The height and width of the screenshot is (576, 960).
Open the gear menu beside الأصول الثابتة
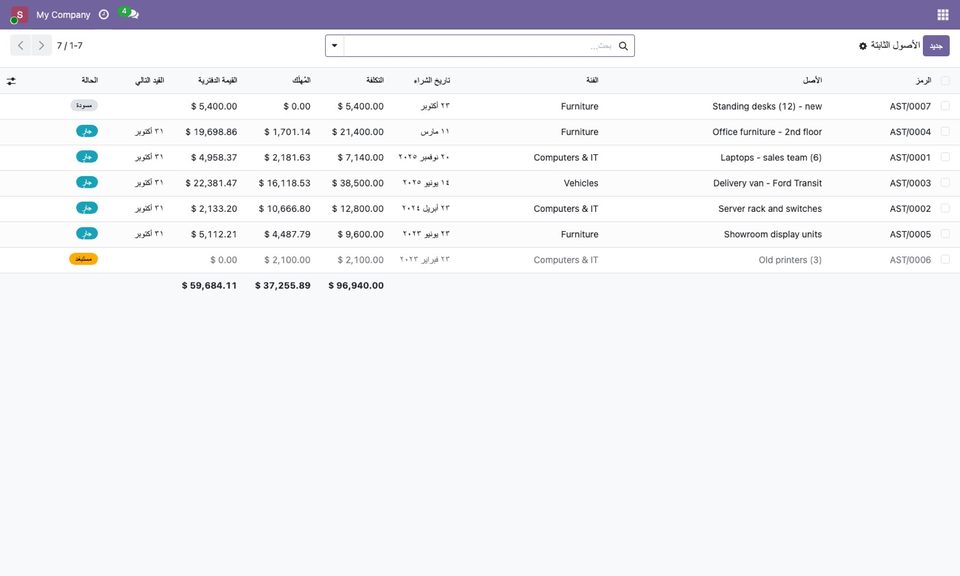click(863, 46)
